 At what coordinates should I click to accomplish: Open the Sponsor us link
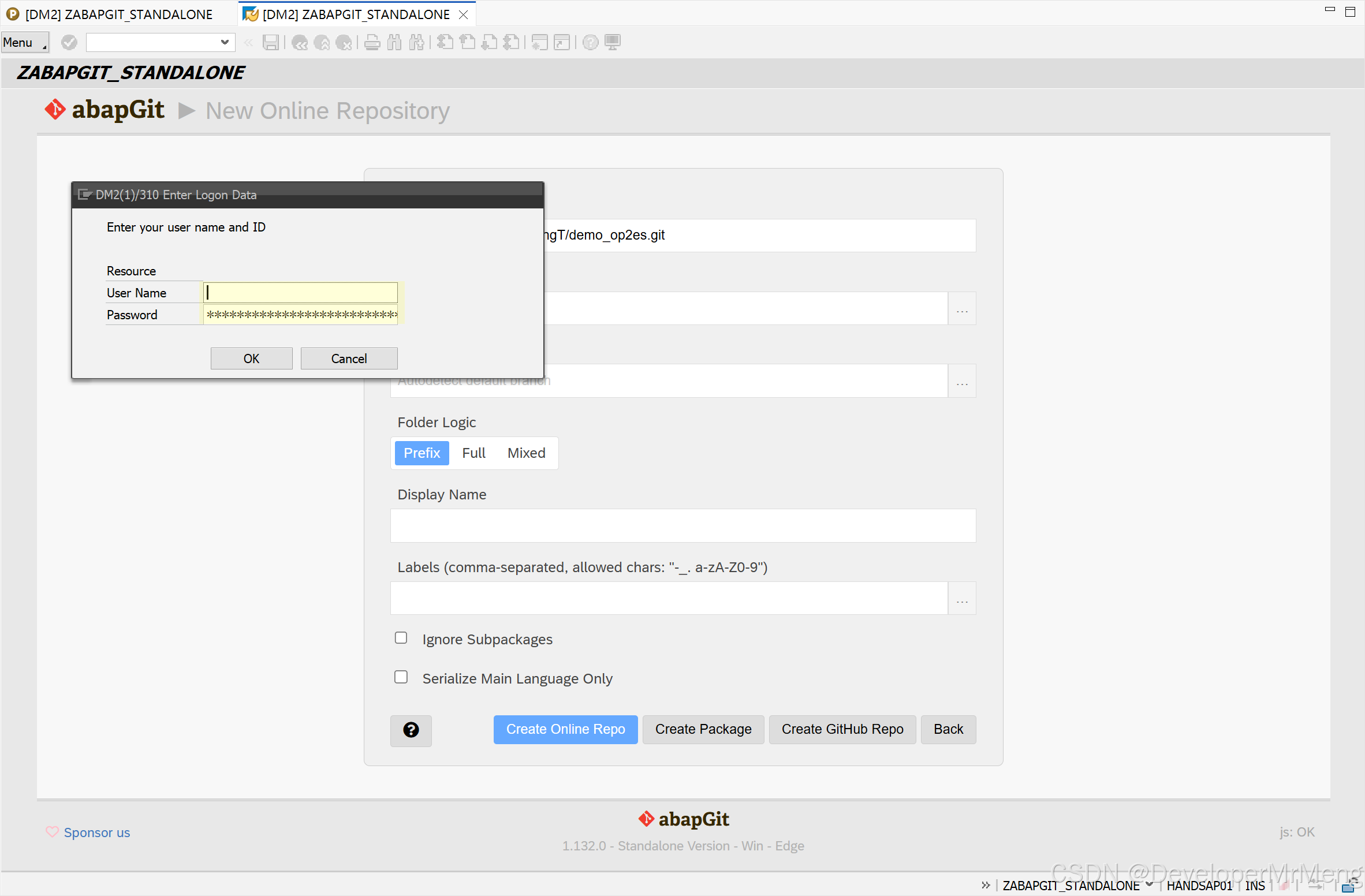coord(96,832)
